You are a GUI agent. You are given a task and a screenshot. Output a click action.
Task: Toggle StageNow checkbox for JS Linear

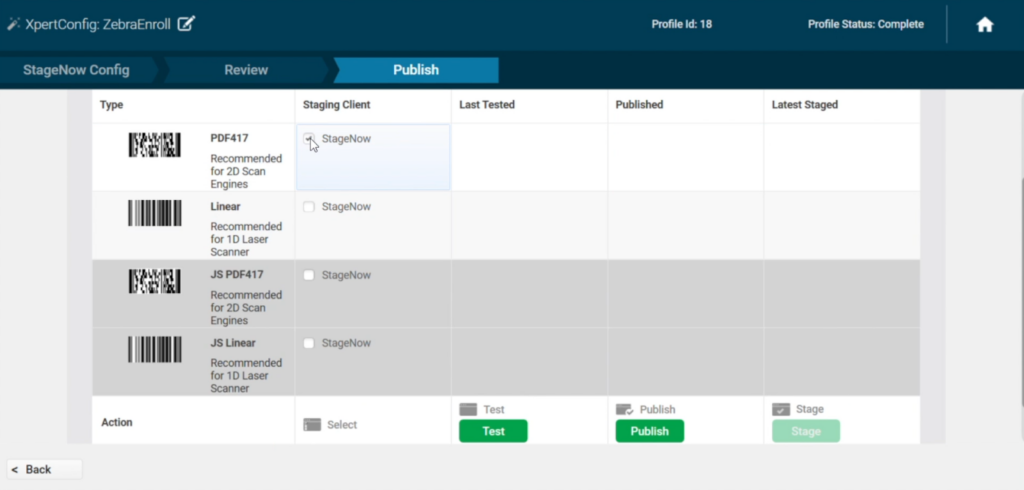point(309,343)
